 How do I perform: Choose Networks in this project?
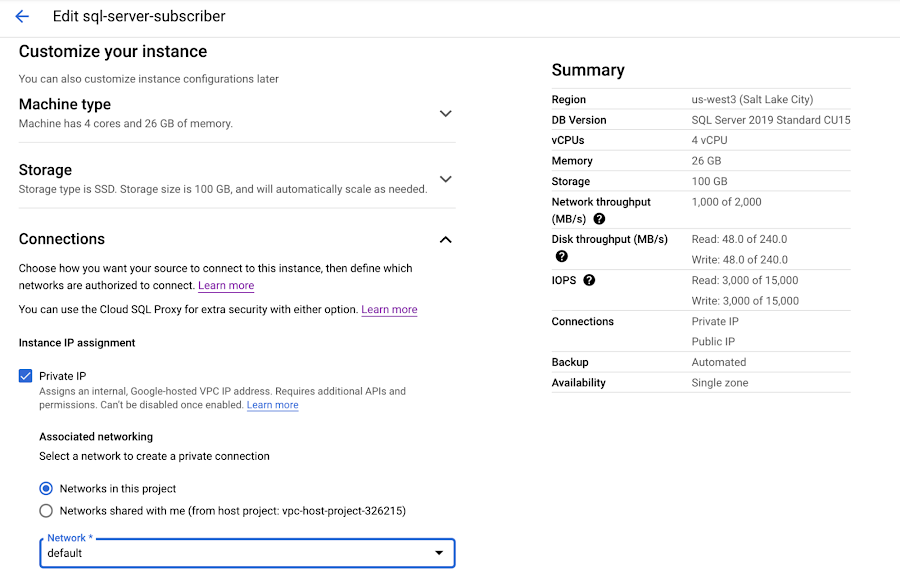[x=45, y=488]
